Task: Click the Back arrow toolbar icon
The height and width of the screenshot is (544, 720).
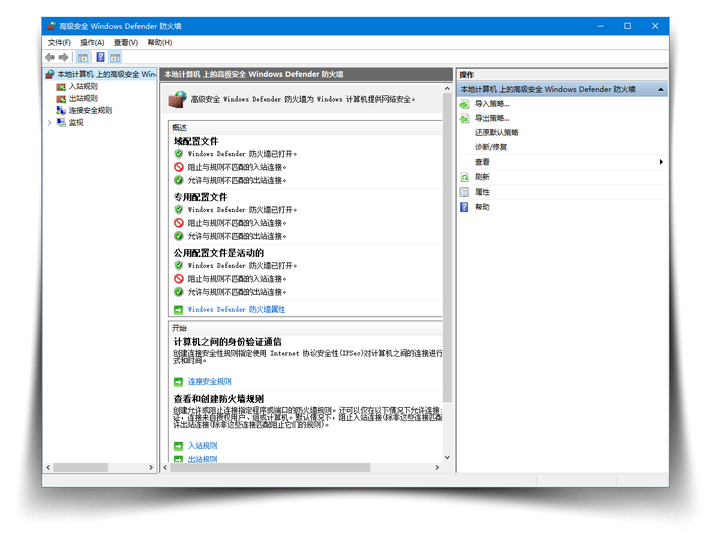Action: (x=50, y=57)
